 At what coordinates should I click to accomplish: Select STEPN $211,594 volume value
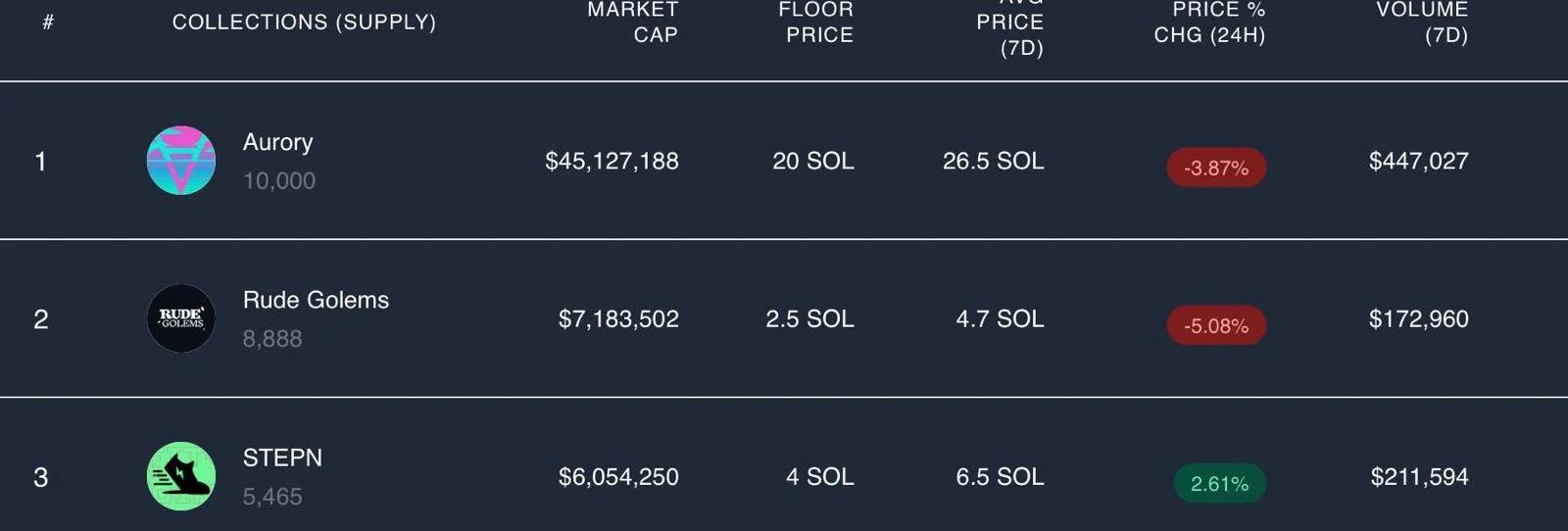pyautogui.click(x=1419, y=476)
